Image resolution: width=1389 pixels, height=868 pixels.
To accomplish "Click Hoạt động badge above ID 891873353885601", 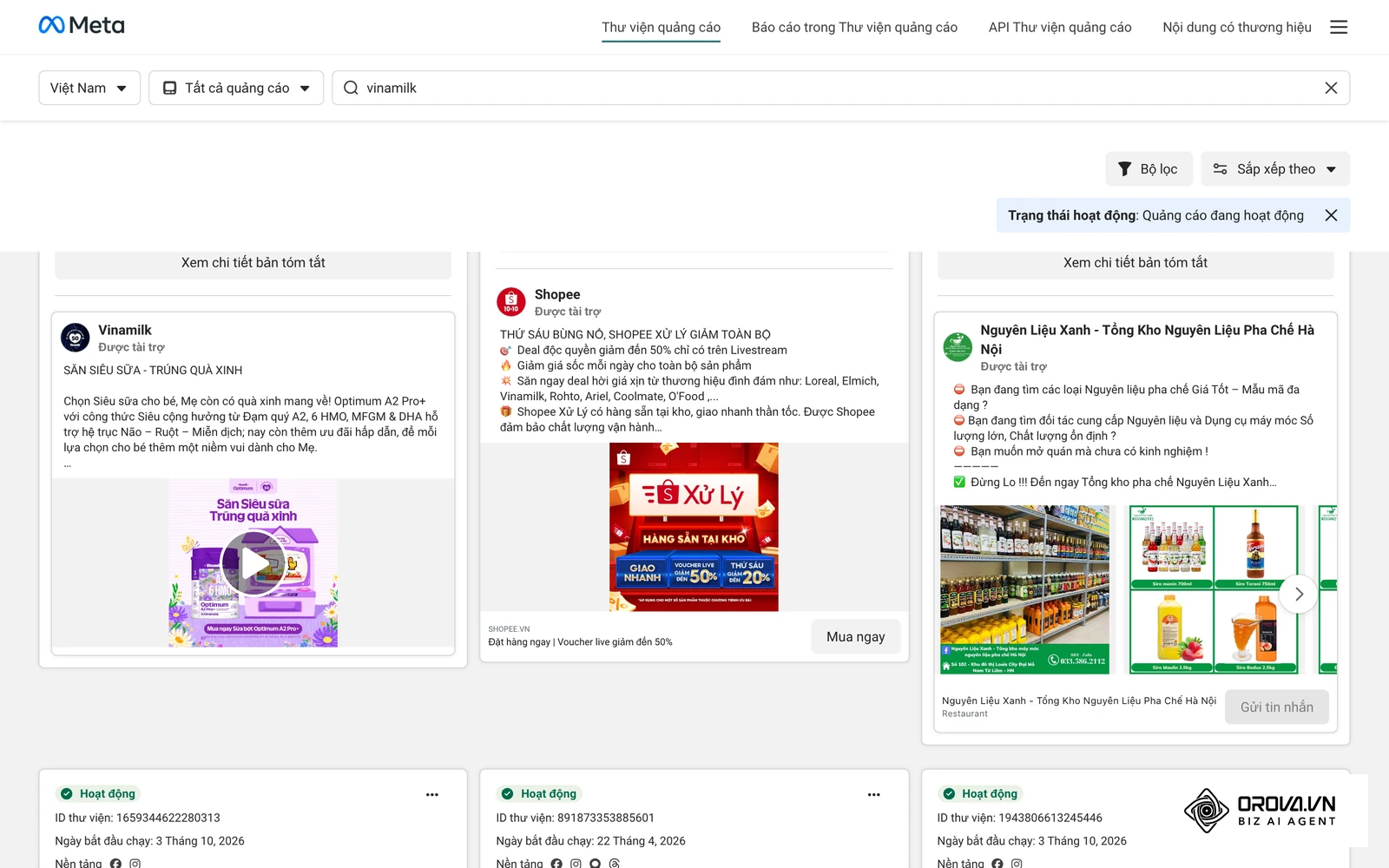I will coord(539,793).
